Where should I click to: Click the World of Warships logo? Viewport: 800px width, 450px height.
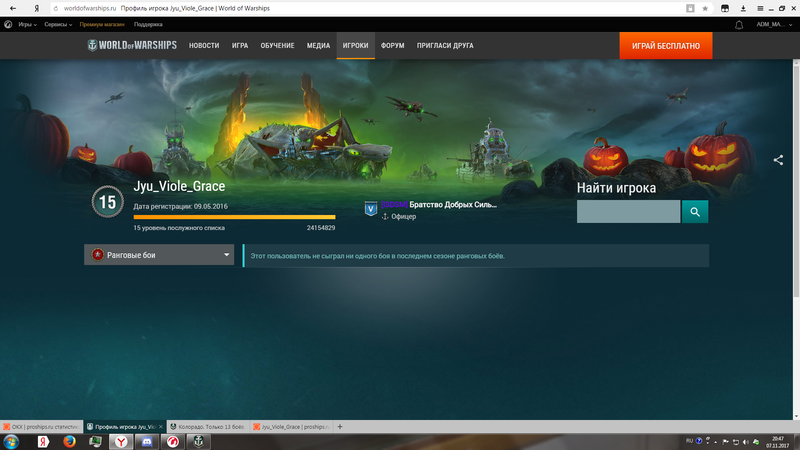pyautogui.click(x=132, y=45)
